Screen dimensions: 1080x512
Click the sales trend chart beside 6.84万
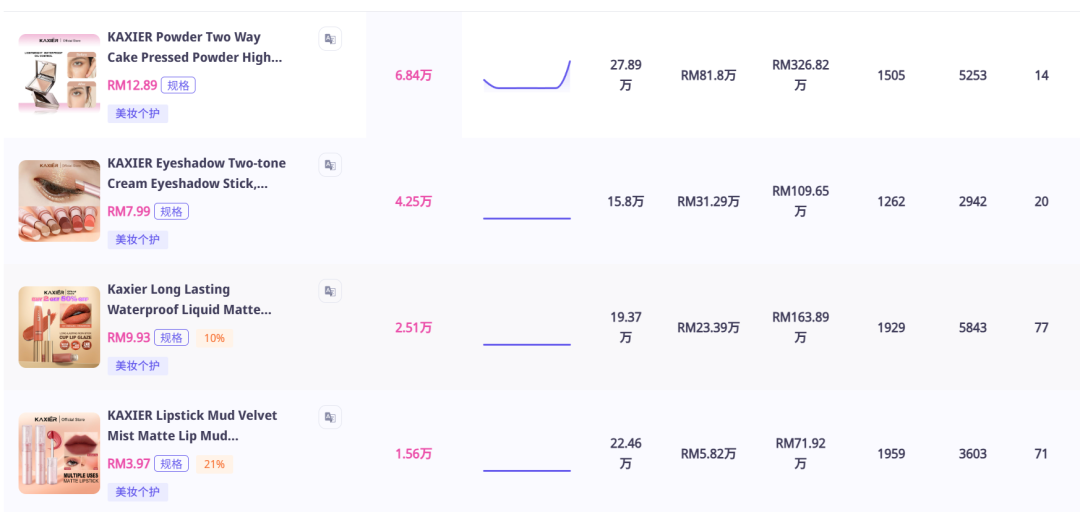(x=526, y=76)
